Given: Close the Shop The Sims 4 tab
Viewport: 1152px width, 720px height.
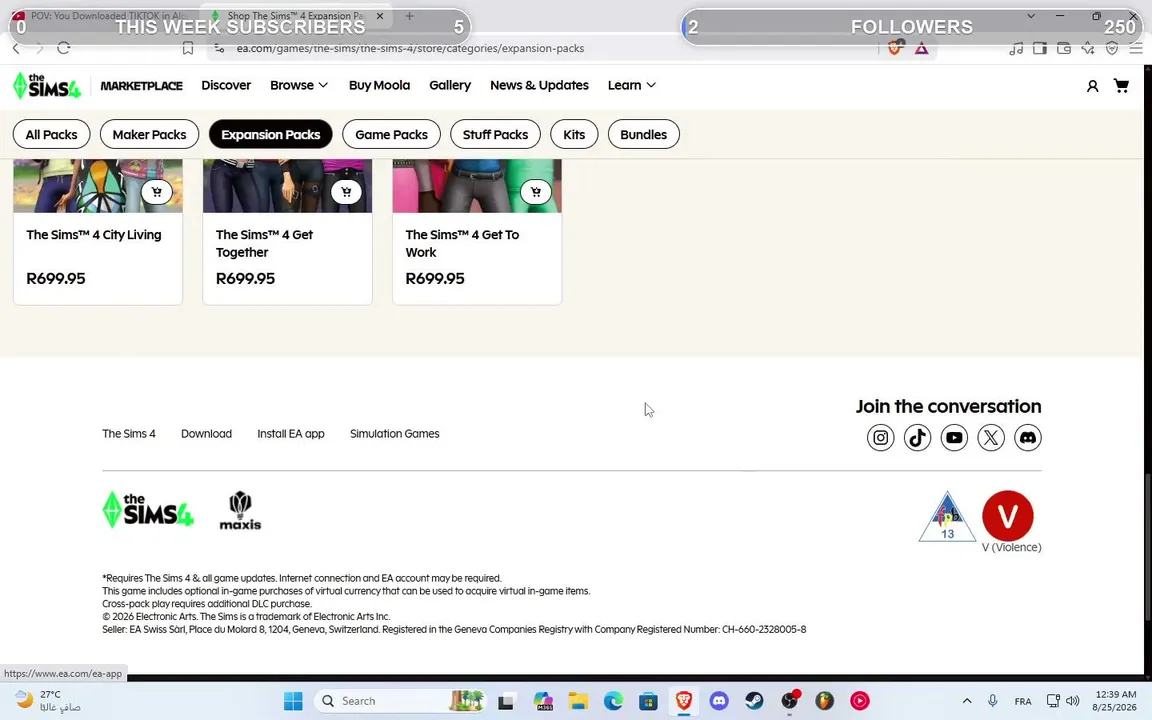Looking at the screenshot, I should click(x=380, y=15).
